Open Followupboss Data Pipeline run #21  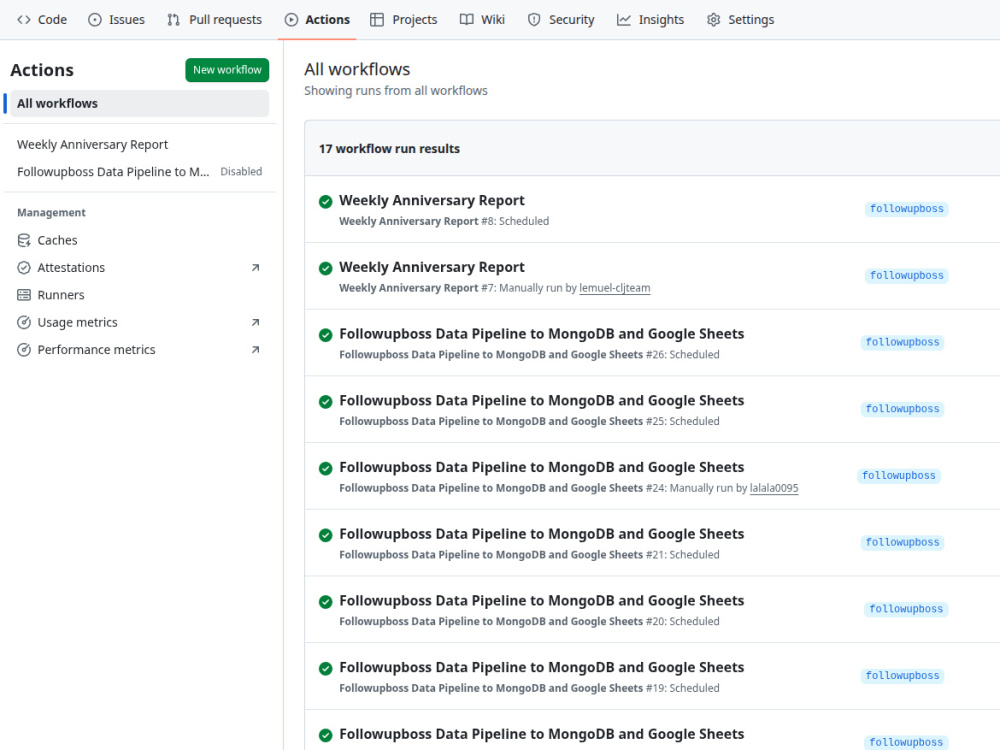(541, 534)
